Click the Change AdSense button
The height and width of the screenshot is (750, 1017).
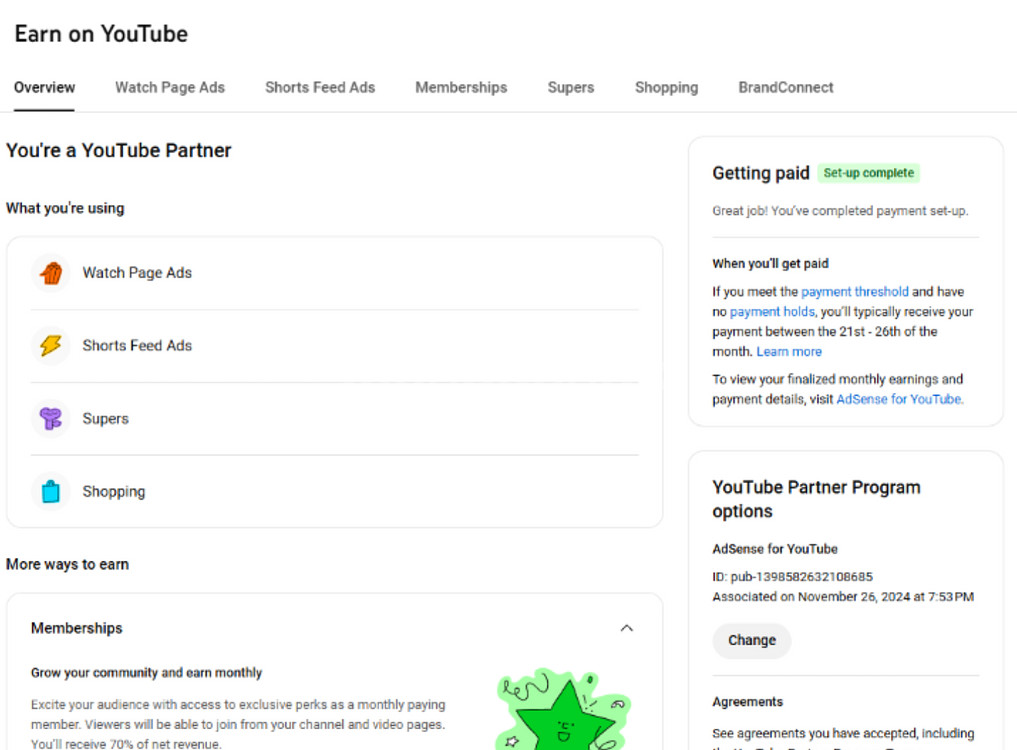(x=752, y=640)
